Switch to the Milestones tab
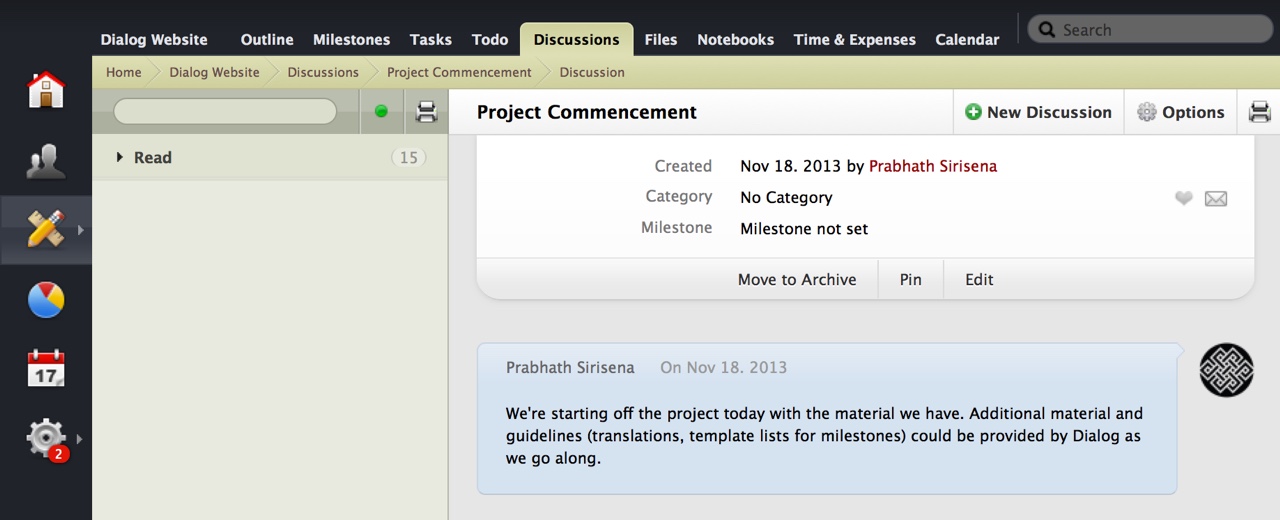Viewport: 1280px width, 520px height. (x=351, y=40)
